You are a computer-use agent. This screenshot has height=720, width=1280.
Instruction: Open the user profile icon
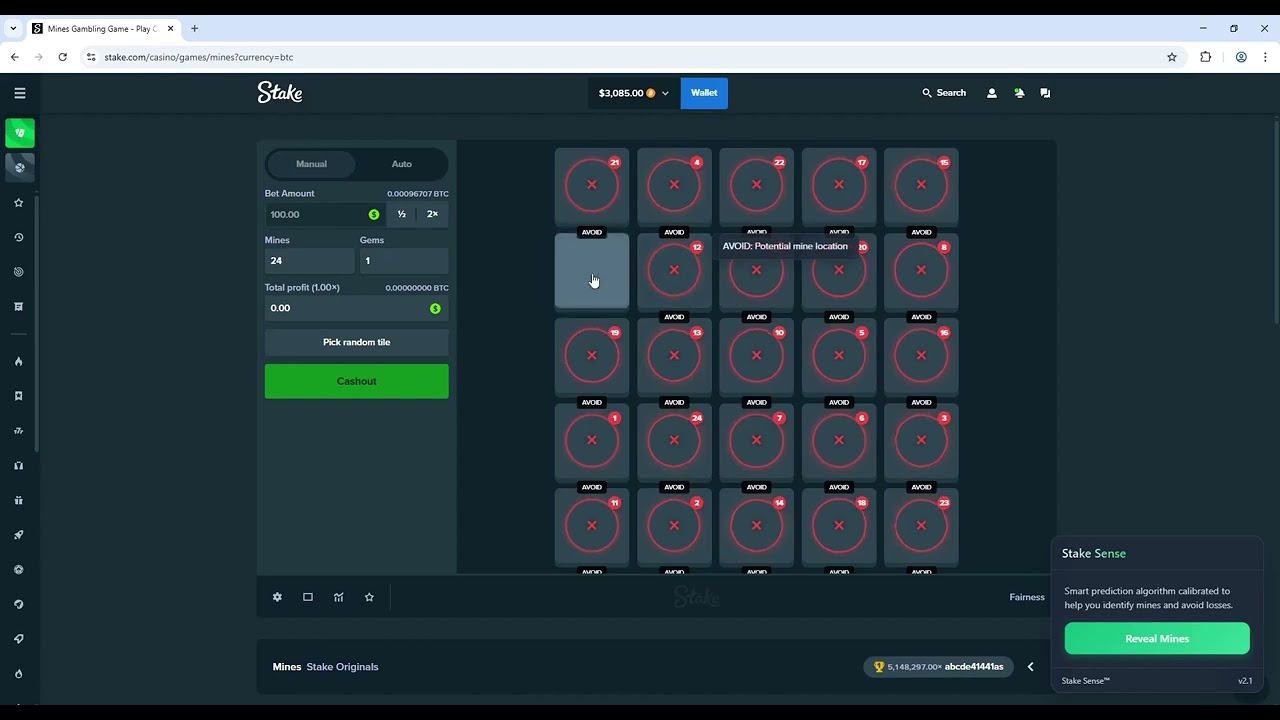coord(992,93)
